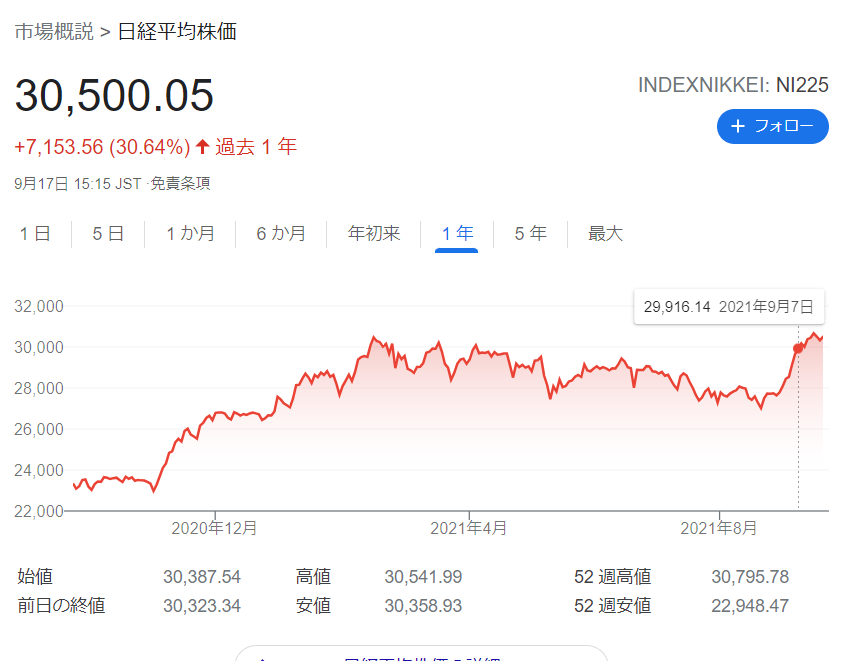Select the 最大 max range tab
Screen dimensions: 849x661
(x=605, y=234)
